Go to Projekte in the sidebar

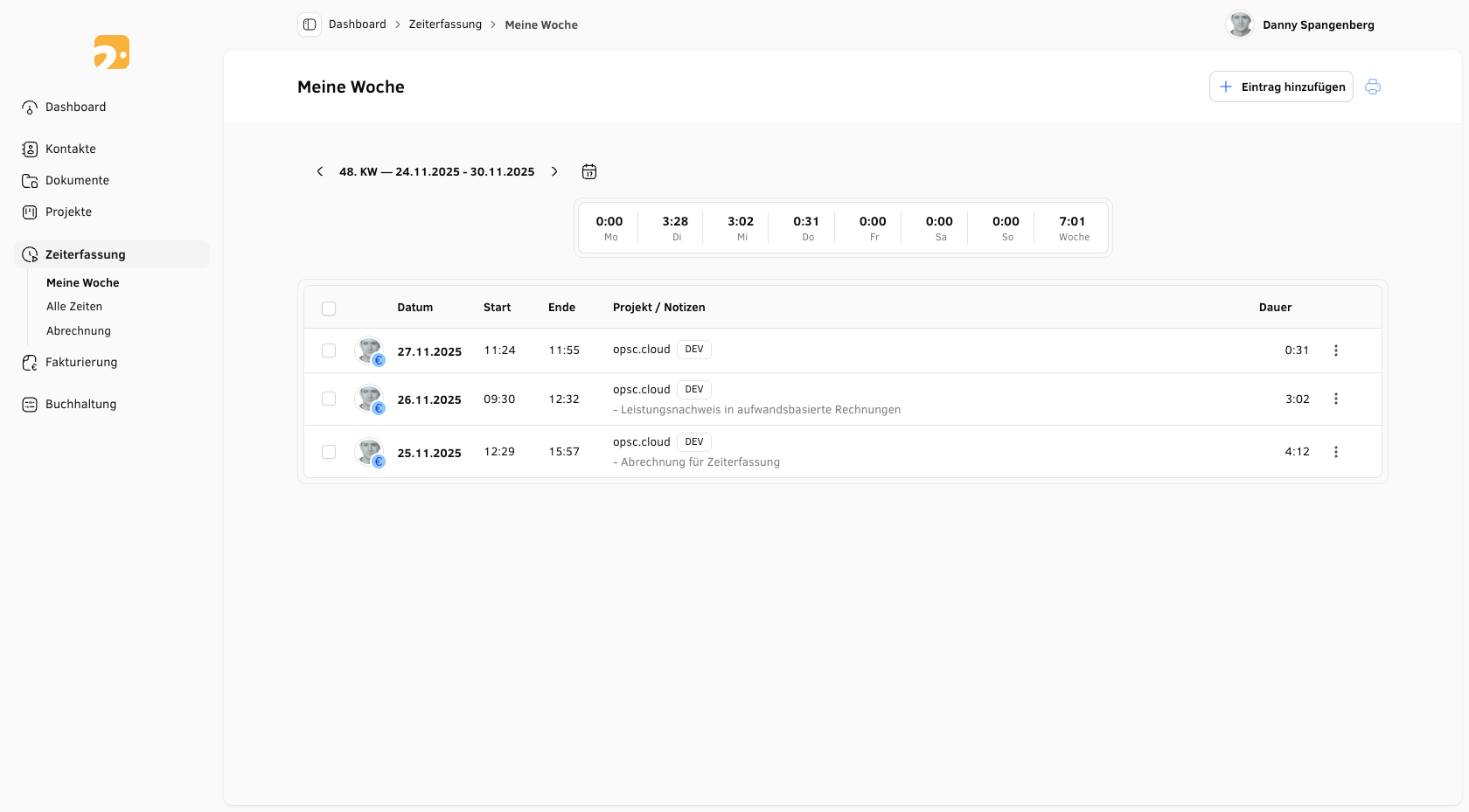tap(68, 212)
